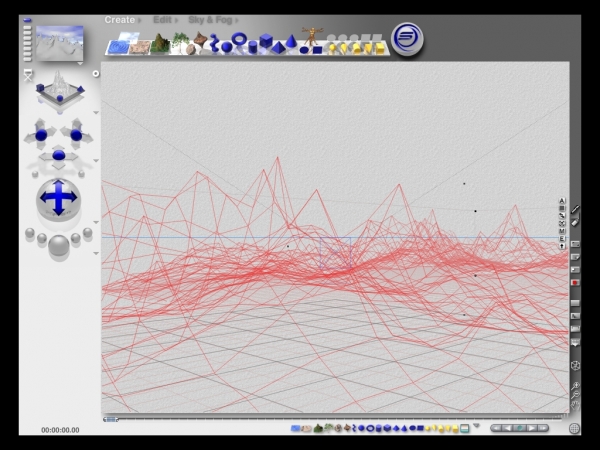Click the 00:00:00.00 time readout
Viewport: 600px width, 450px height.
tap(60, 430)
